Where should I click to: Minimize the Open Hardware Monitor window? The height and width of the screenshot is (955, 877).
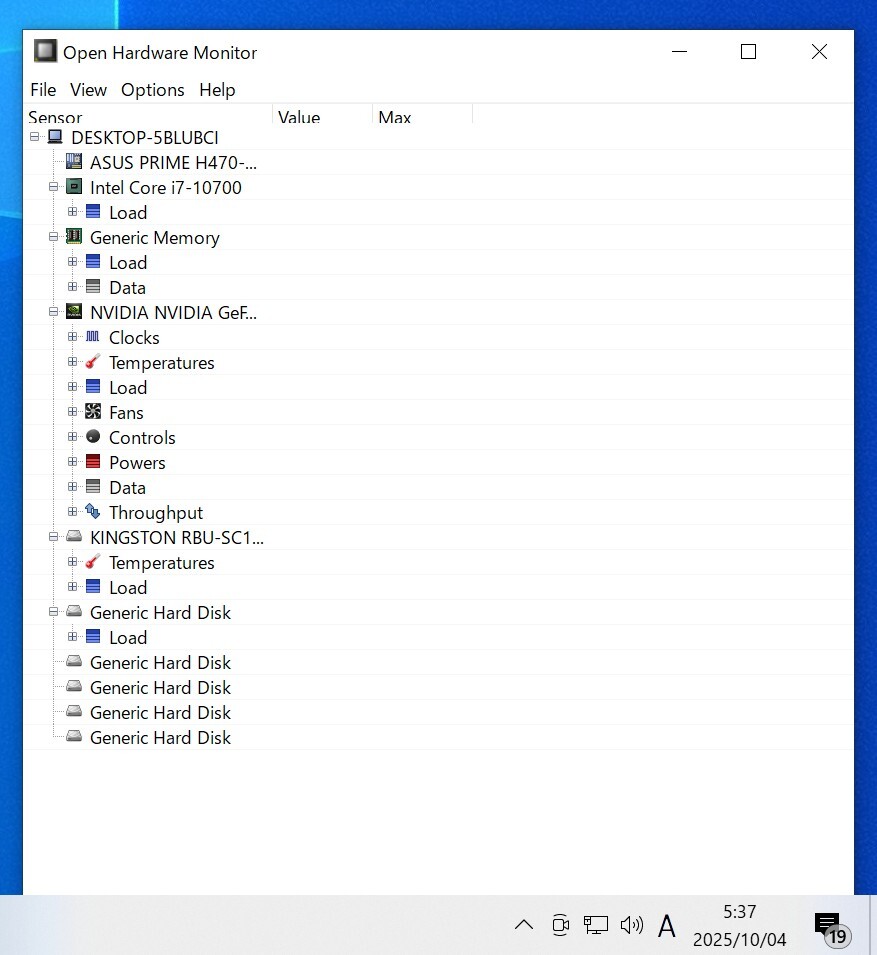[x=680, y=52]
